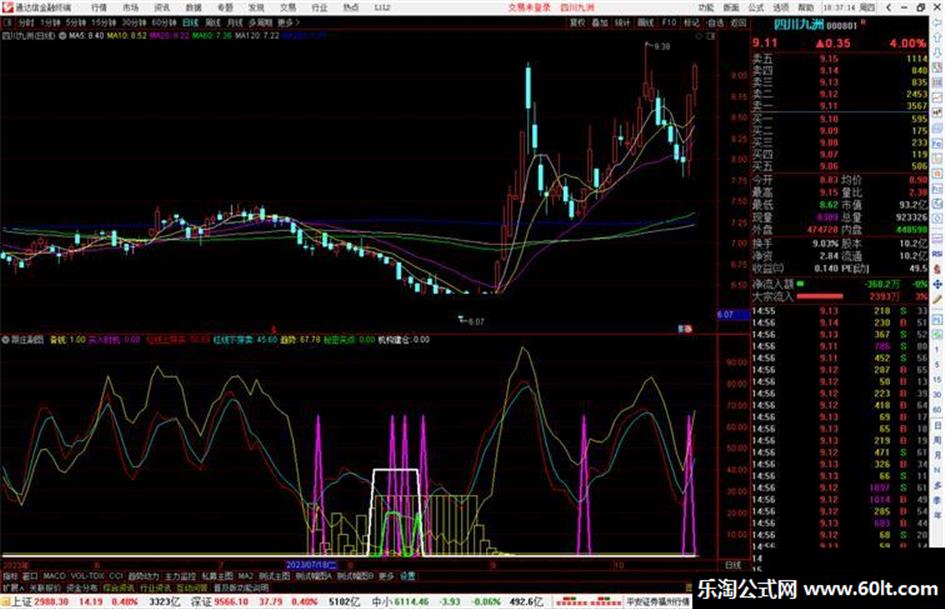
Task: Click the 标记 mark button
Action: point(691,22)
